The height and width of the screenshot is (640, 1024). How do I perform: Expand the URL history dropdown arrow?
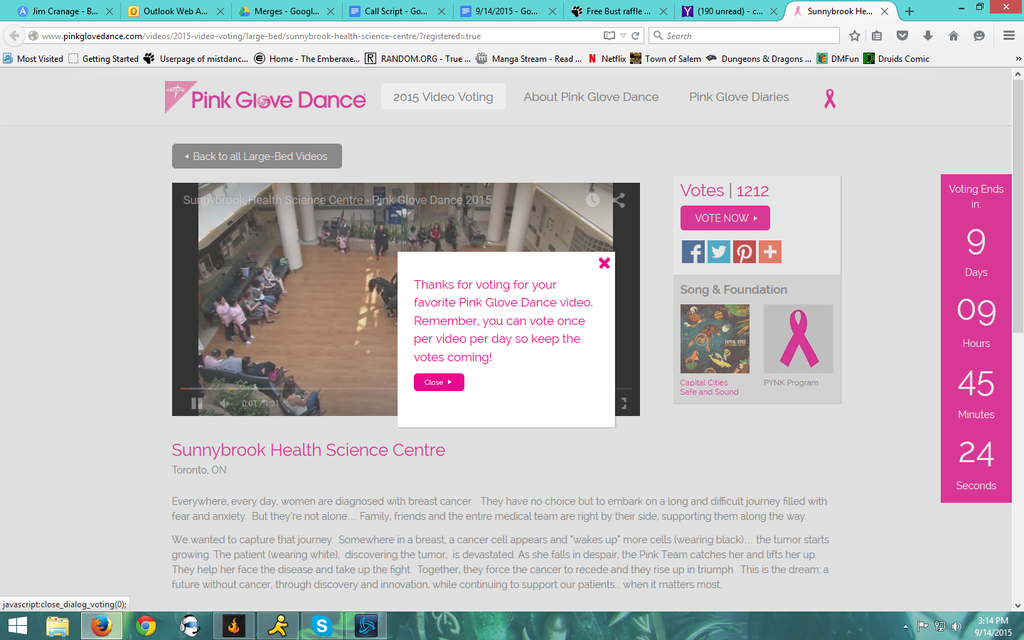622,36
